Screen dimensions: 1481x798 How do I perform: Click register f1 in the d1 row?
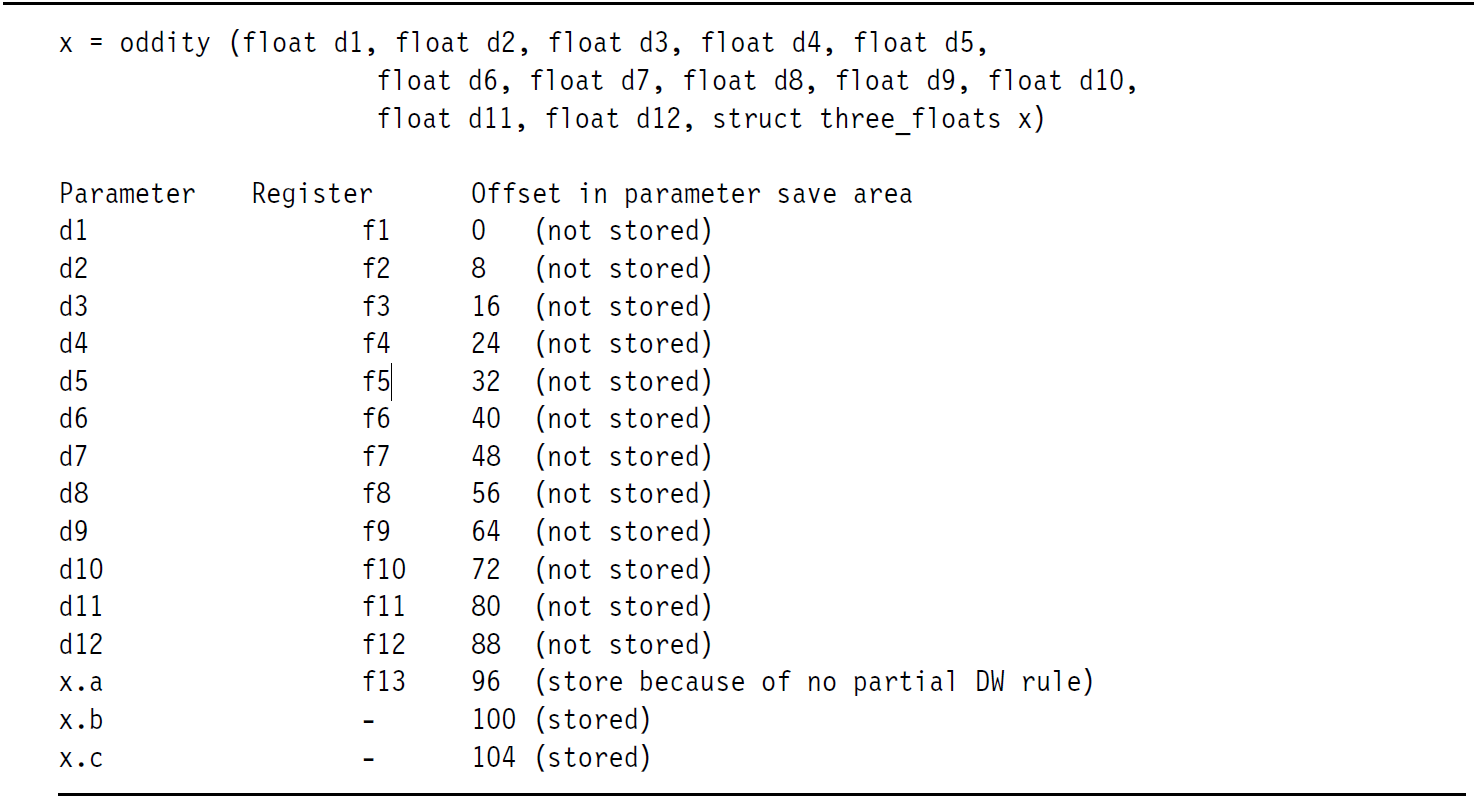coord(376,231)
